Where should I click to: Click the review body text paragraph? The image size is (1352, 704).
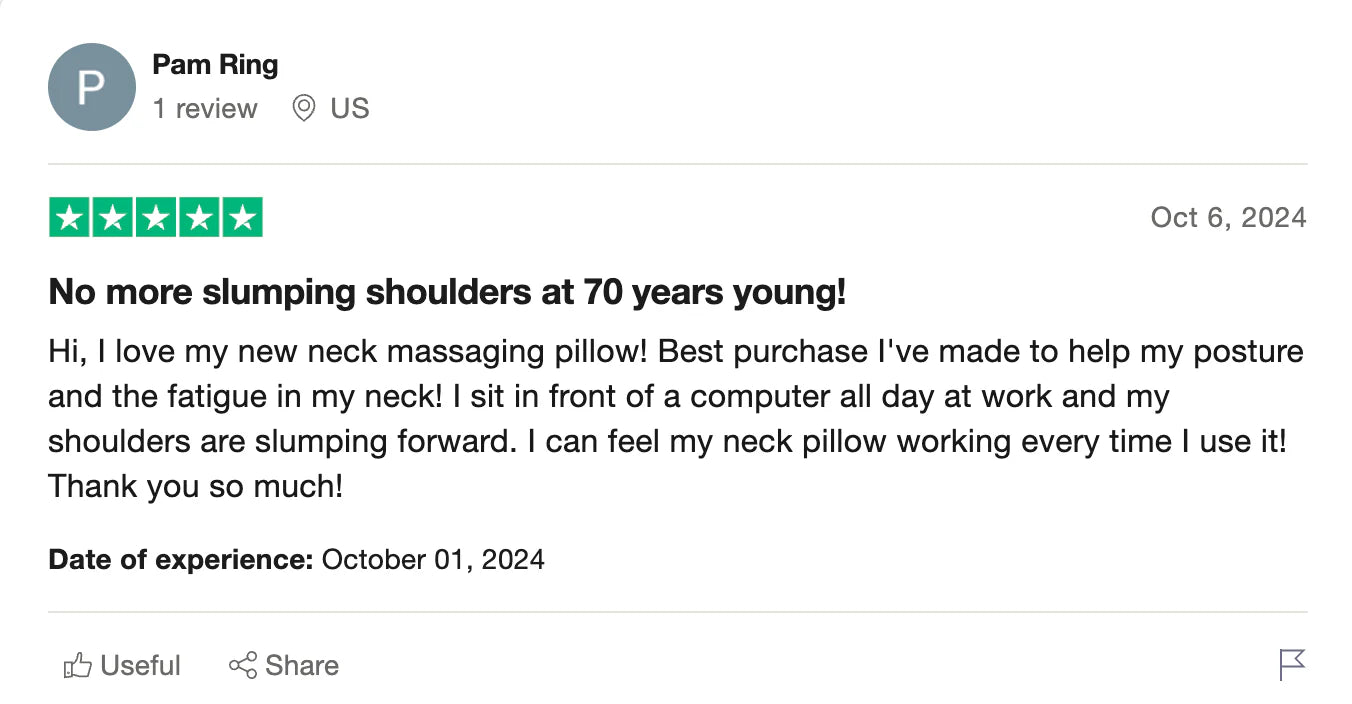click(675, 419)
